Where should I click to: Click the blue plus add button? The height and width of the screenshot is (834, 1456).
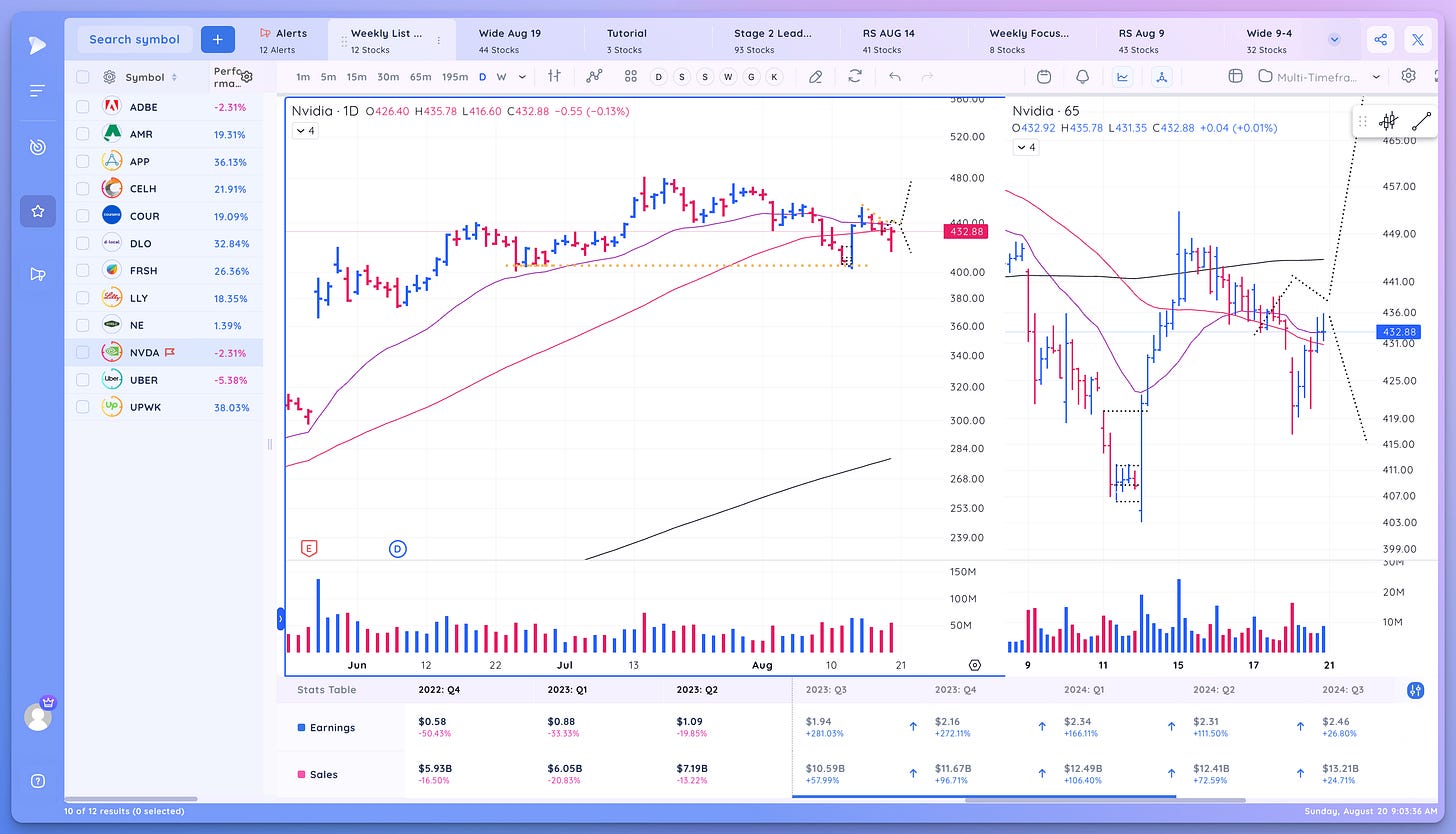(218, 39)
